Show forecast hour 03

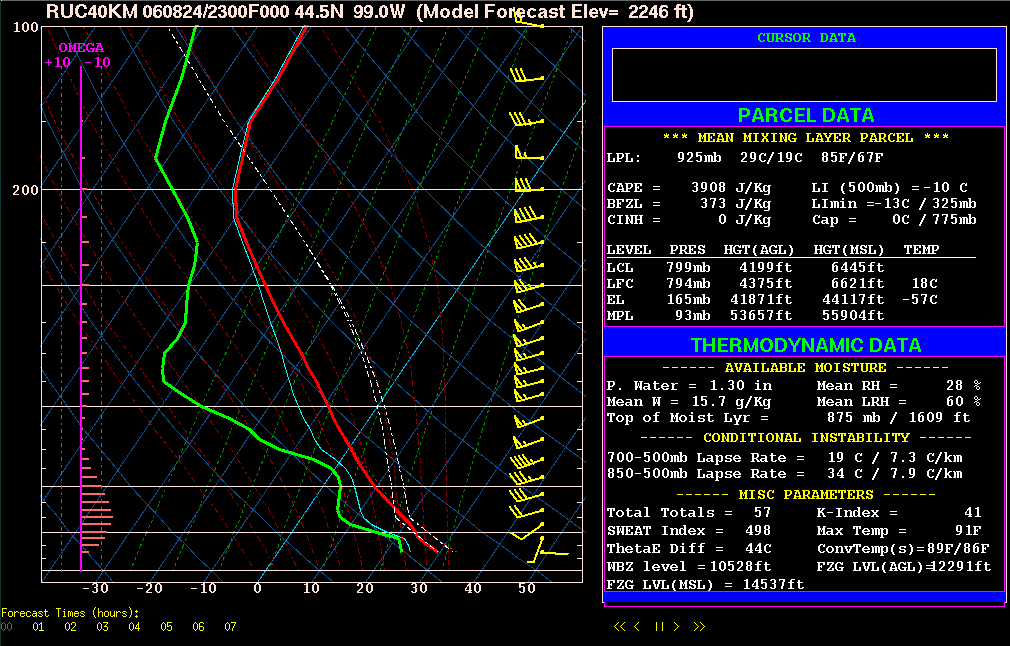(102, 627)
